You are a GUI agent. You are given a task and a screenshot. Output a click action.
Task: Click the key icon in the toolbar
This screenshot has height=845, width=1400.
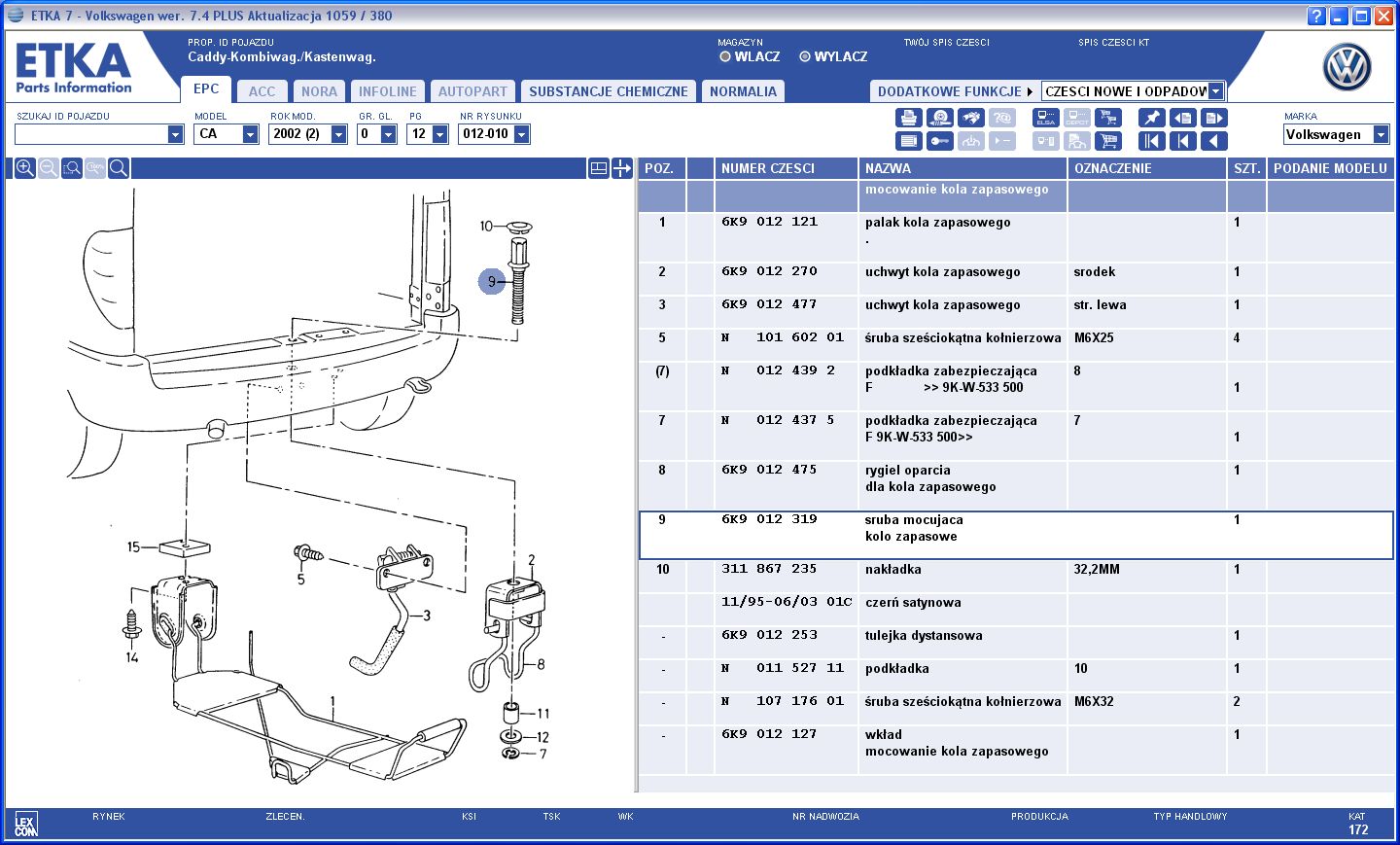coord(940,141)
